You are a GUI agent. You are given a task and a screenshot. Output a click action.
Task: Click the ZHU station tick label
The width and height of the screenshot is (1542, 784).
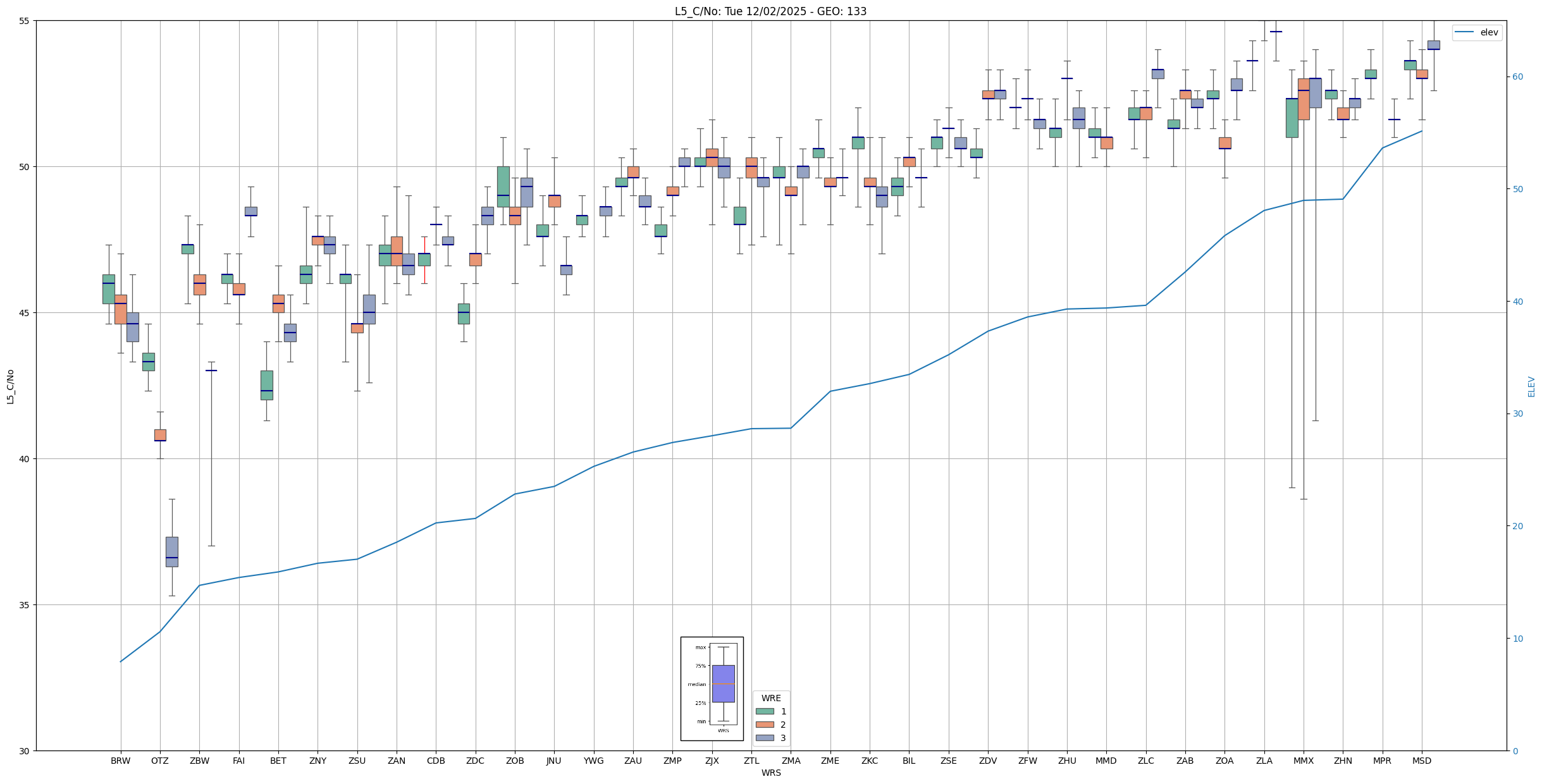(x=1066, y=761)
